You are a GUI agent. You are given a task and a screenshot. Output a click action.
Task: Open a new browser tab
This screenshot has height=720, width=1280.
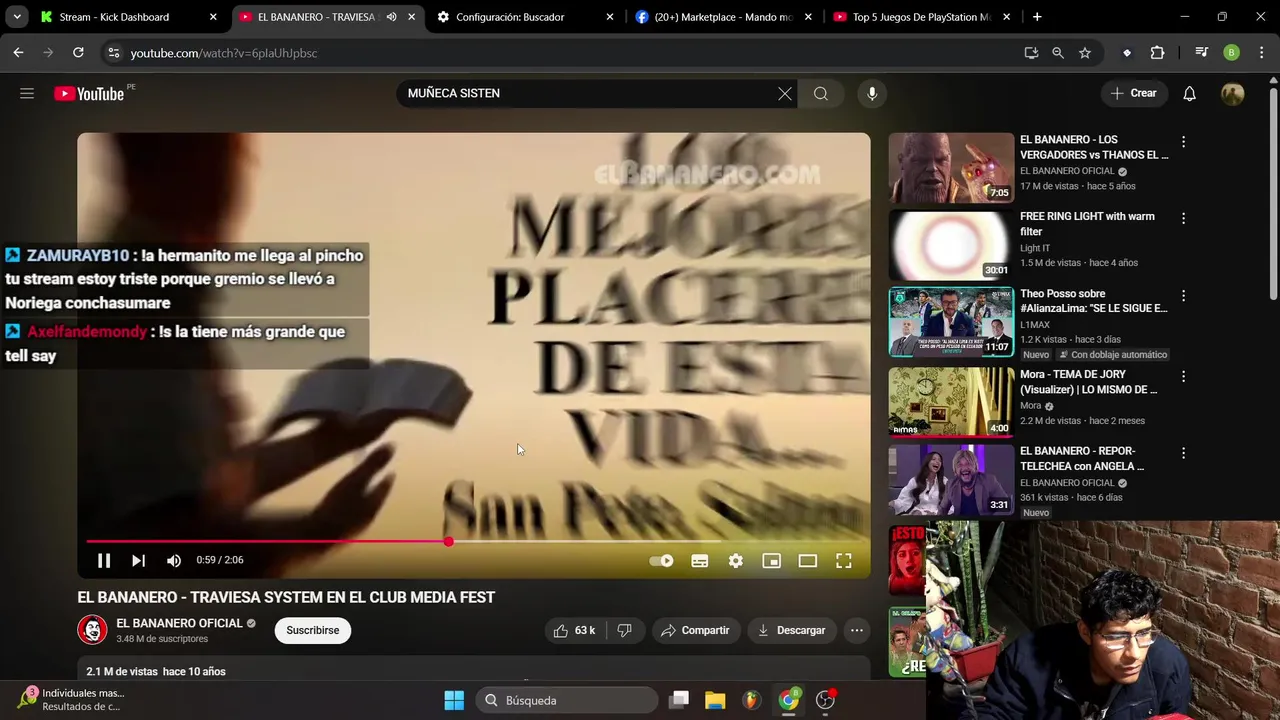[1037, 17]
